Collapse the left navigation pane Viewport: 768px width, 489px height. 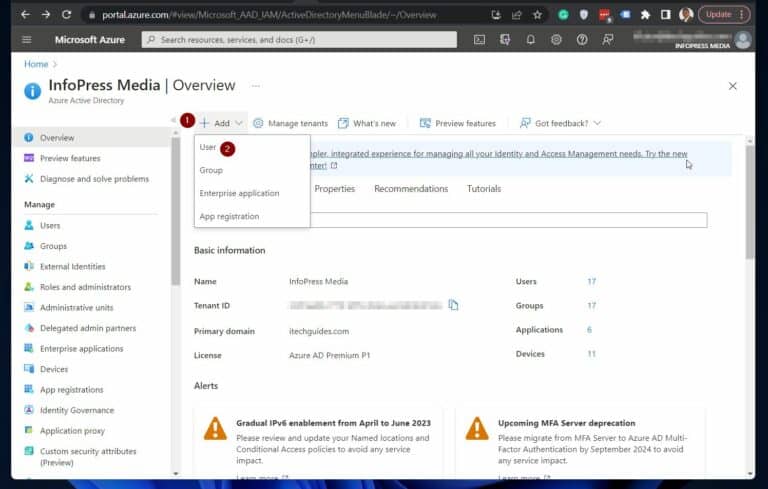point(173,120)
